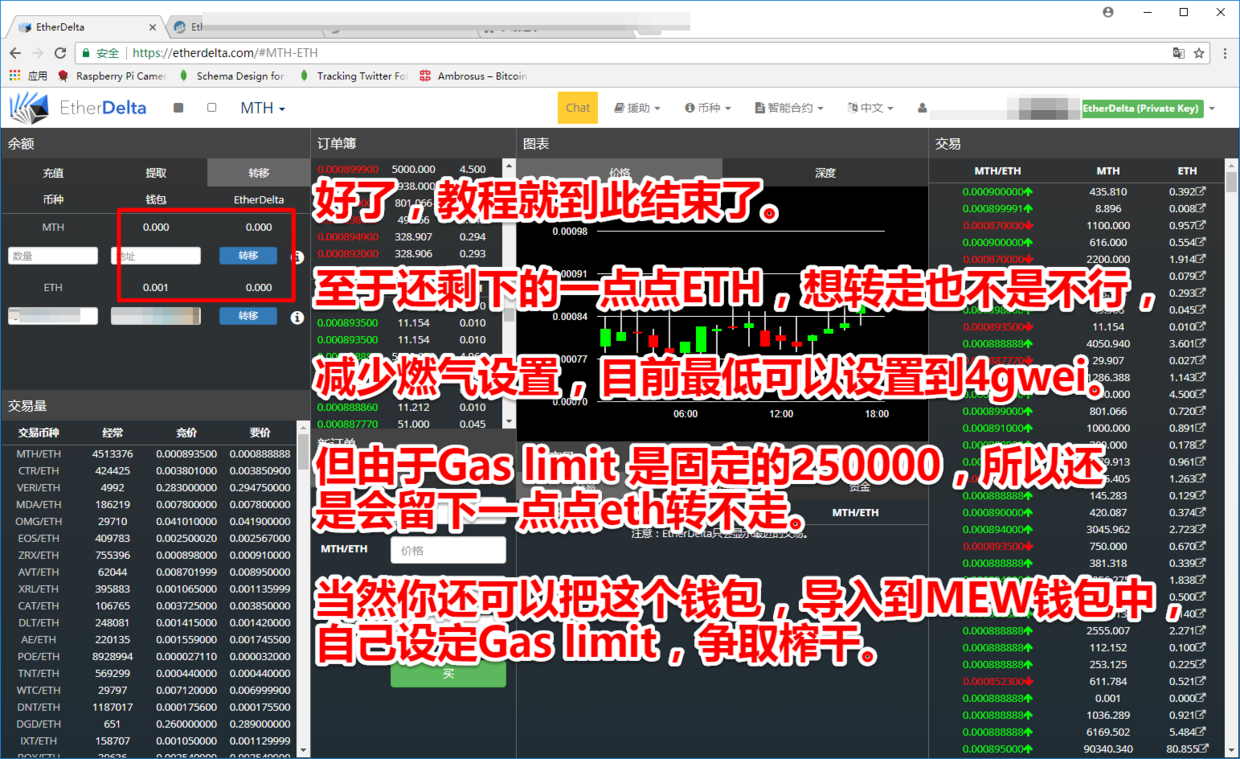Open external link for the 0.554 ETH trade
The height and width of the screenshot is (759, 1240).
(x=1201, y=242)
